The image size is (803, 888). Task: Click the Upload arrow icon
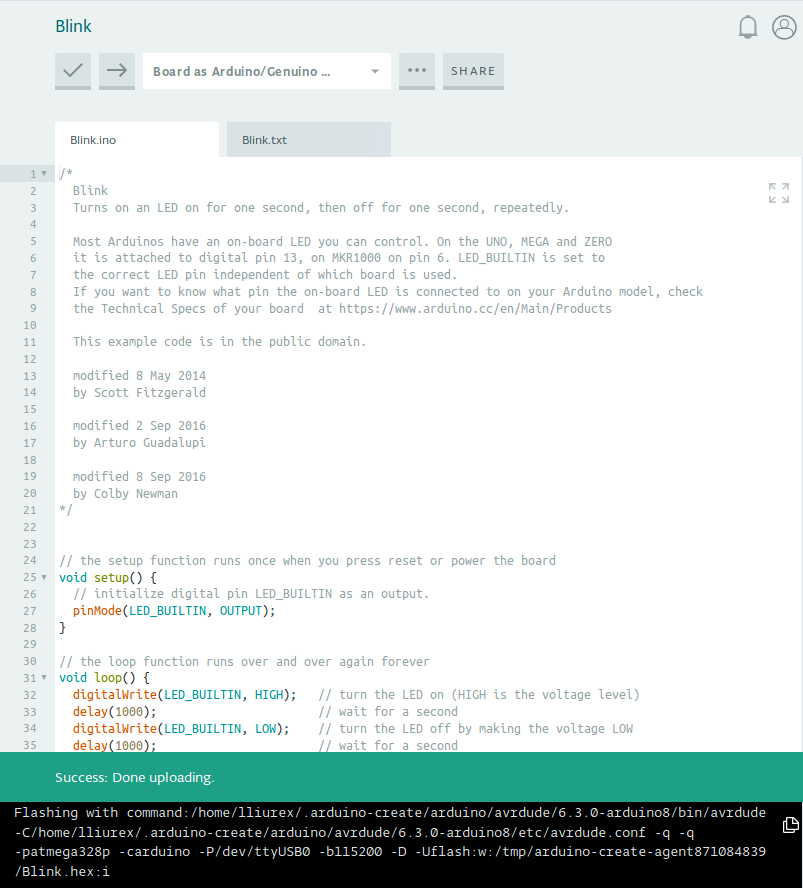click(117, 71)
